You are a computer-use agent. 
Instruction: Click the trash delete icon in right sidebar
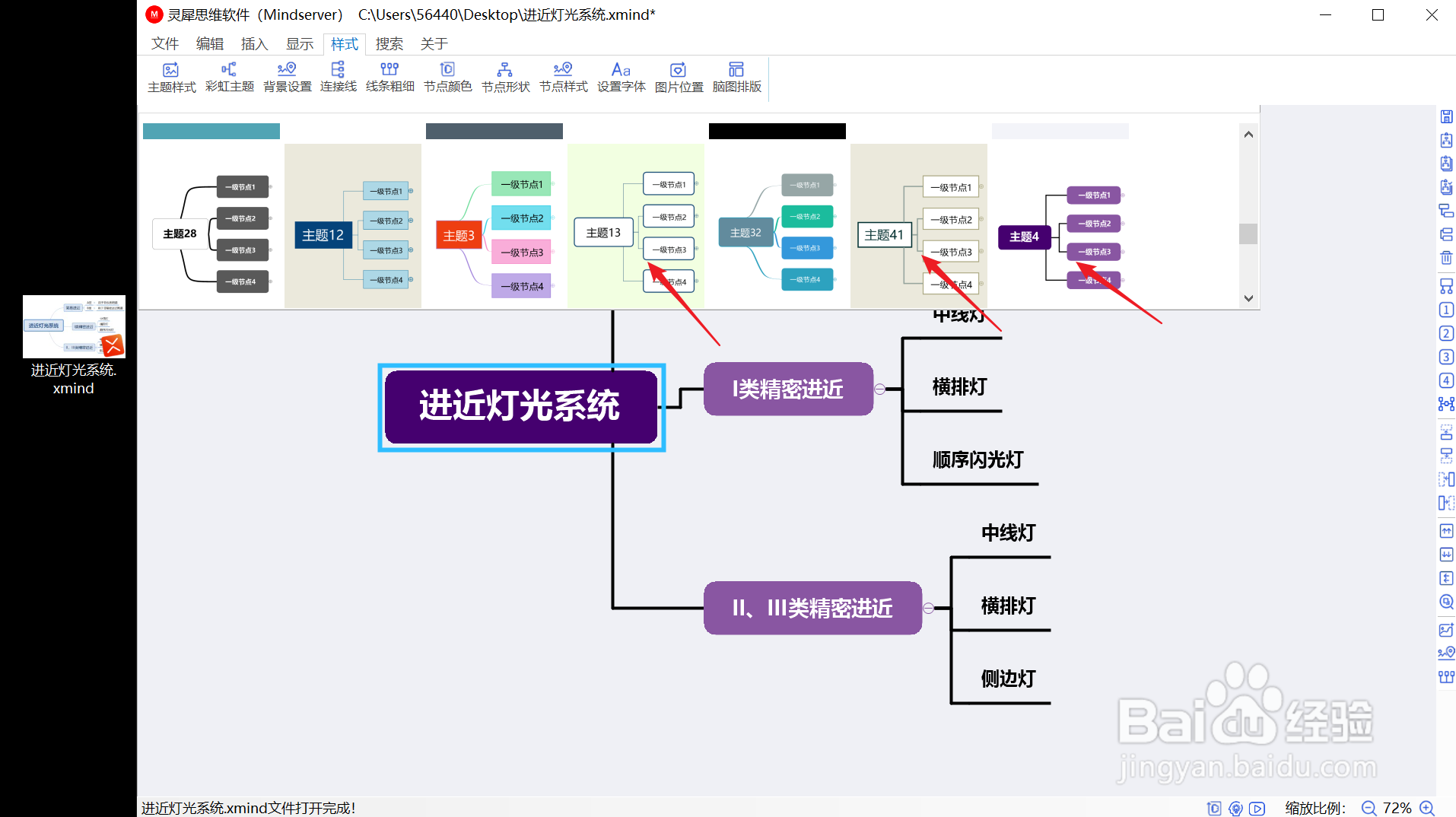(x=1446, y=258)
